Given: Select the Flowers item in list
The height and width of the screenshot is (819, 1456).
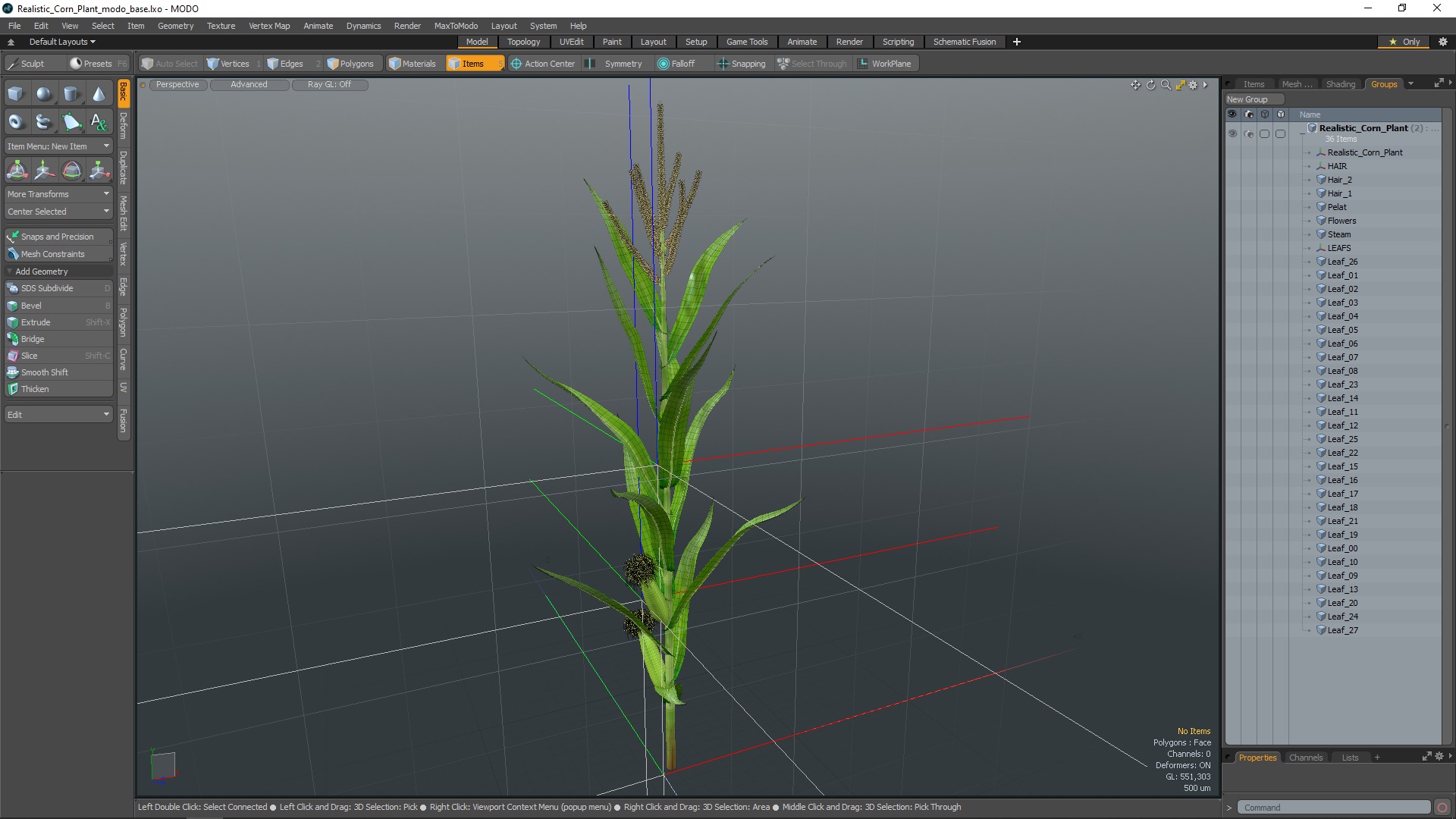Looking at the screenshot, I should [x=1341, y=221].
